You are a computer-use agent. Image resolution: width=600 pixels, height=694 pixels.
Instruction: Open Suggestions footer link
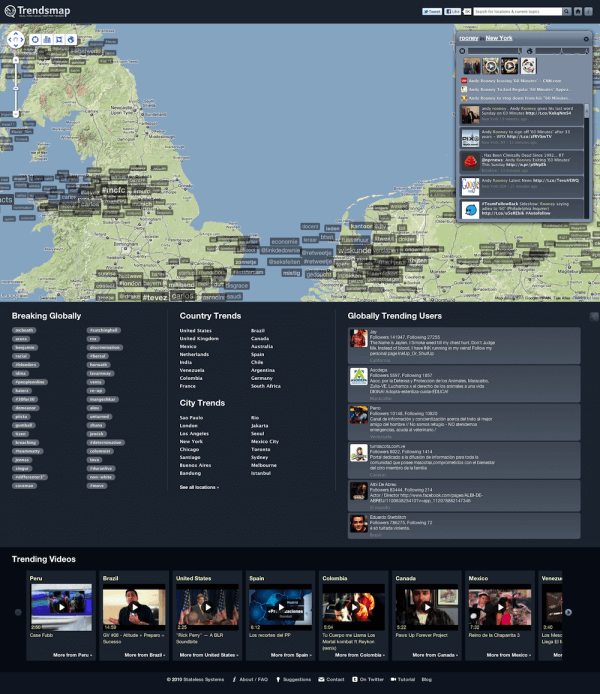click(x=293, y=679)
